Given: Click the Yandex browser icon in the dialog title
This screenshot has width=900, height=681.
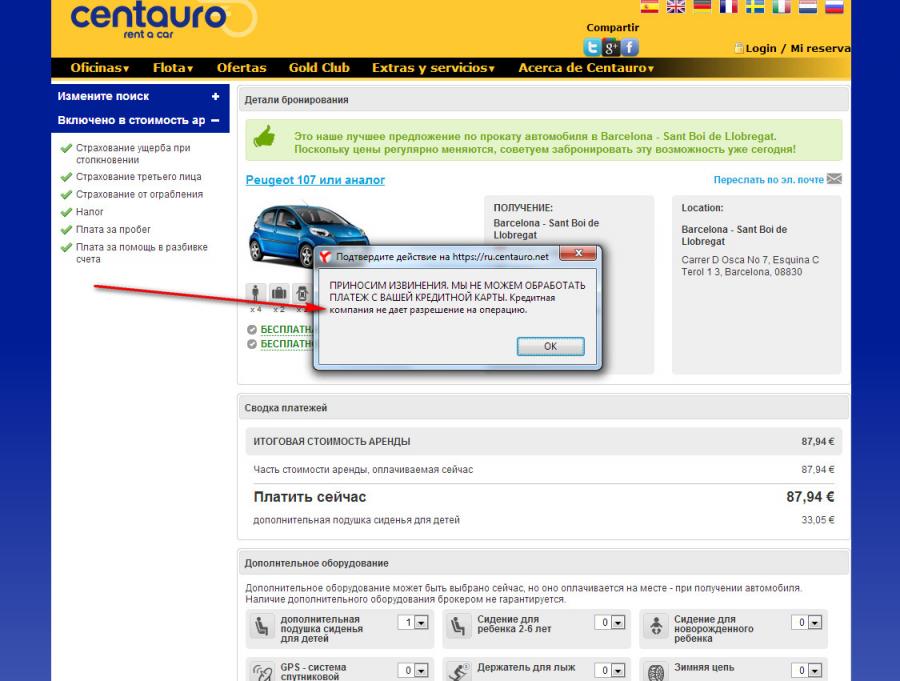Looking at the screenshot, I should [x=325, y=257].
